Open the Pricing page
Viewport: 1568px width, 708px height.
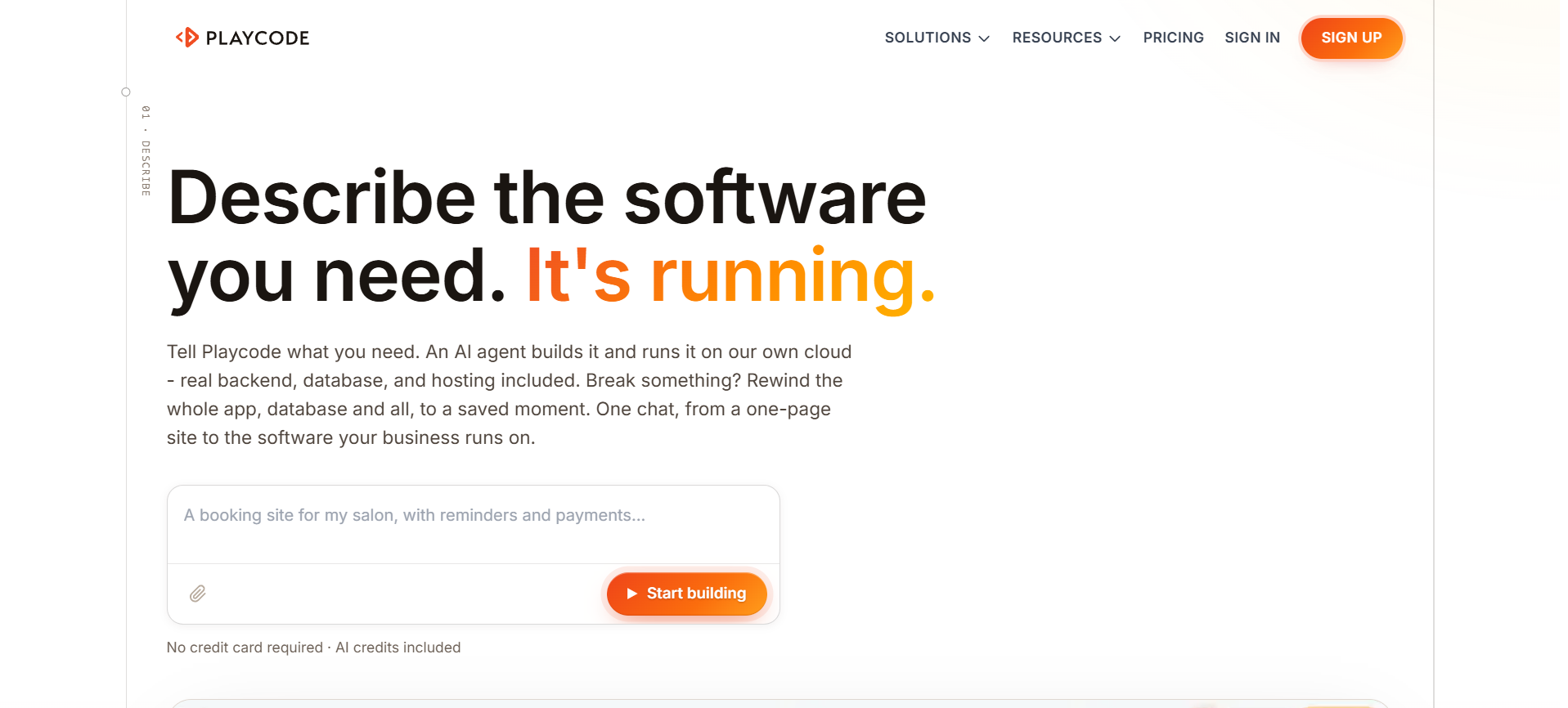(1173, 38)
